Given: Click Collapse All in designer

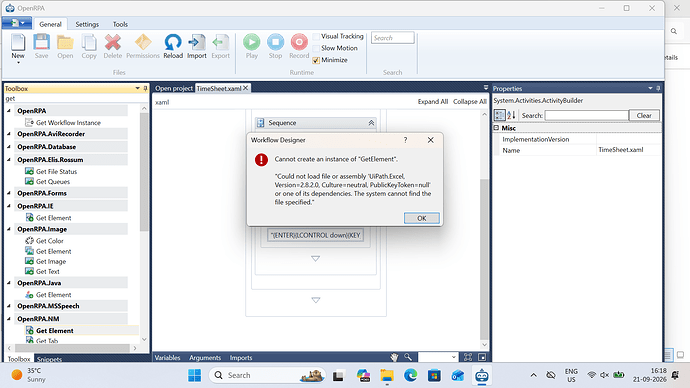Looking at the screenshot, I should click(x=470, y=102).
